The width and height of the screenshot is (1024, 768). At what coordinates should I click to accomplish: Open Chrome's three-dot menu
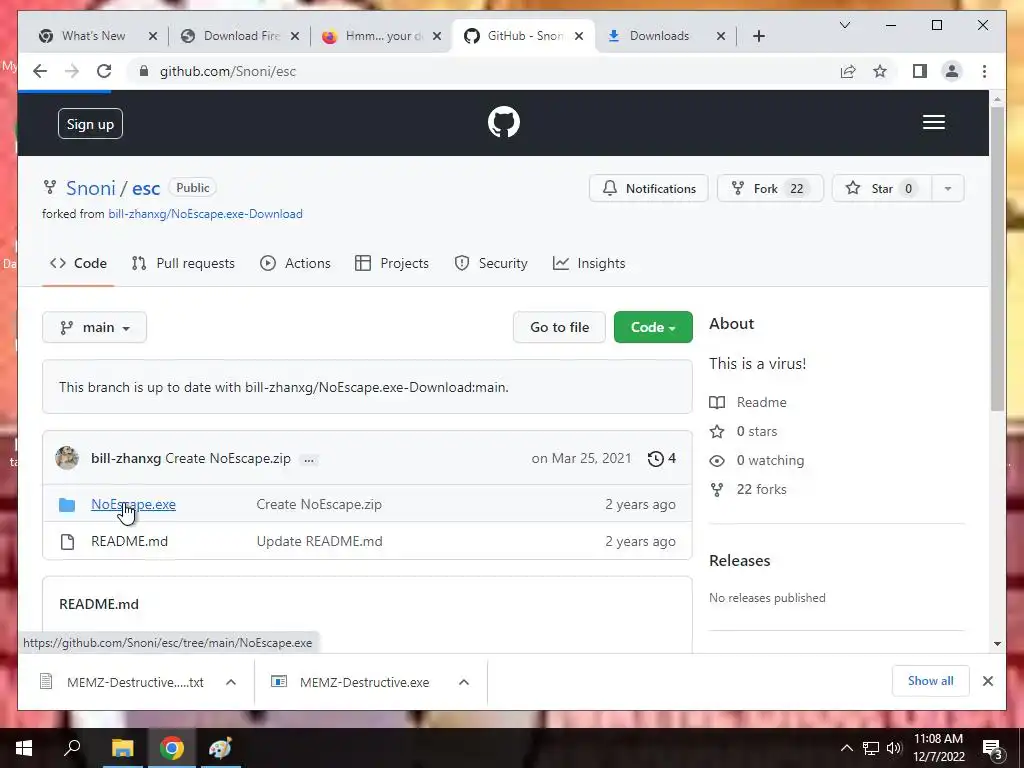(984, 71)
